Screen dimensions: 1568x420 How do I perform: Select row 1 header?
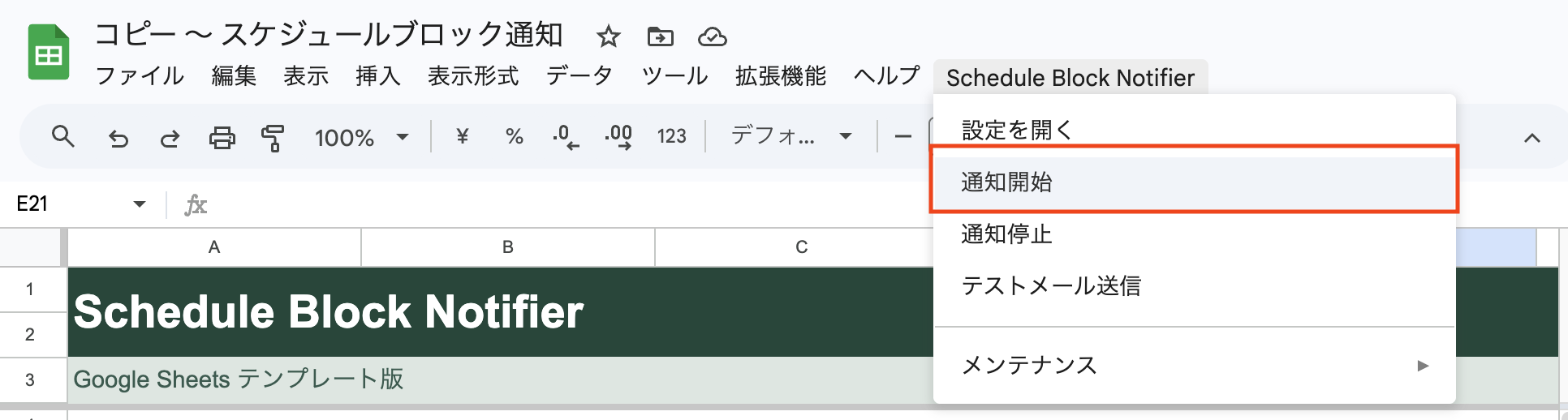[30, 289]
